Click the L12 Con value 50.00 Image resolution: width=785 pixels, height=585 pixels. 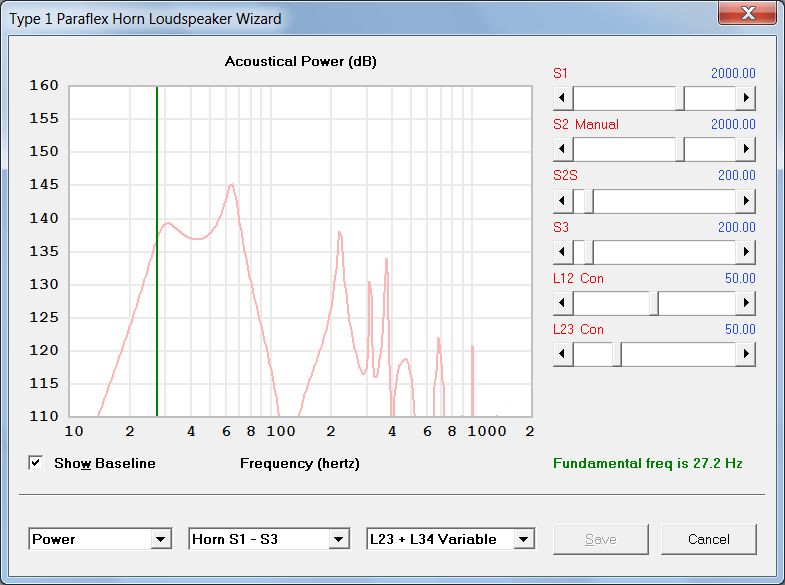(x=740, y=278)
